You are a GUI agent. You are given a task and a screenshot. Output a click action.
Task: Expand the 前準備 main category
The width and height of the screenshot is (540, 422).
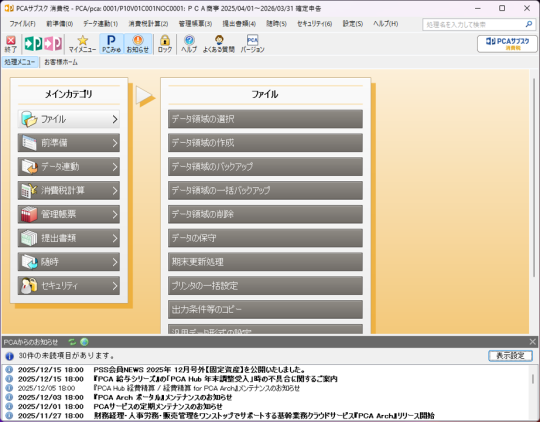(69, 143)
